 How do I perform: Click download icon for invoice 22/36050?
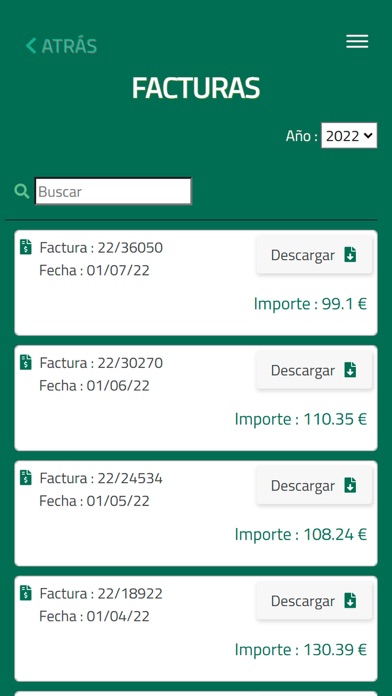350,255
